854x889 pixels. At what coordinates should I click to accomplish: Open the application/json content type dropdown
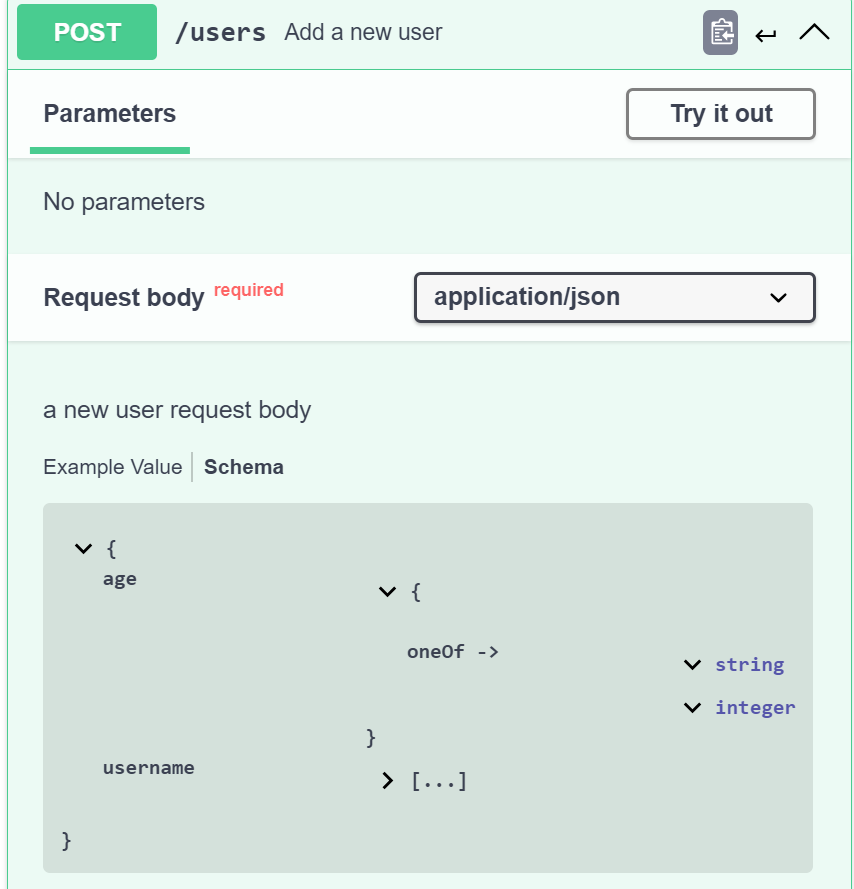pos(615,298)
